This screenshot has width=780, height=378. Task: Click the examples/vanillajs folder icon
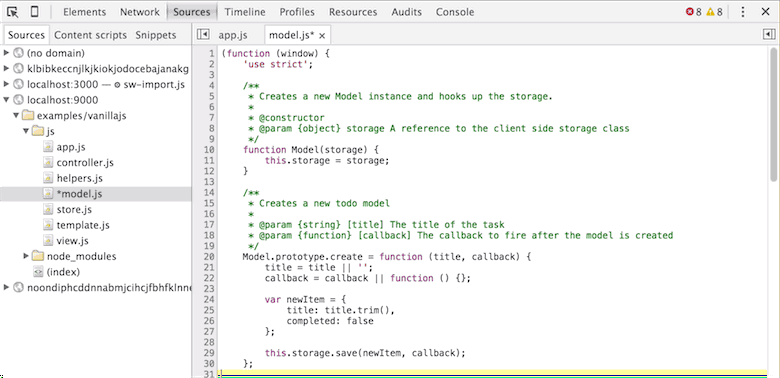[x=28, y=115]
